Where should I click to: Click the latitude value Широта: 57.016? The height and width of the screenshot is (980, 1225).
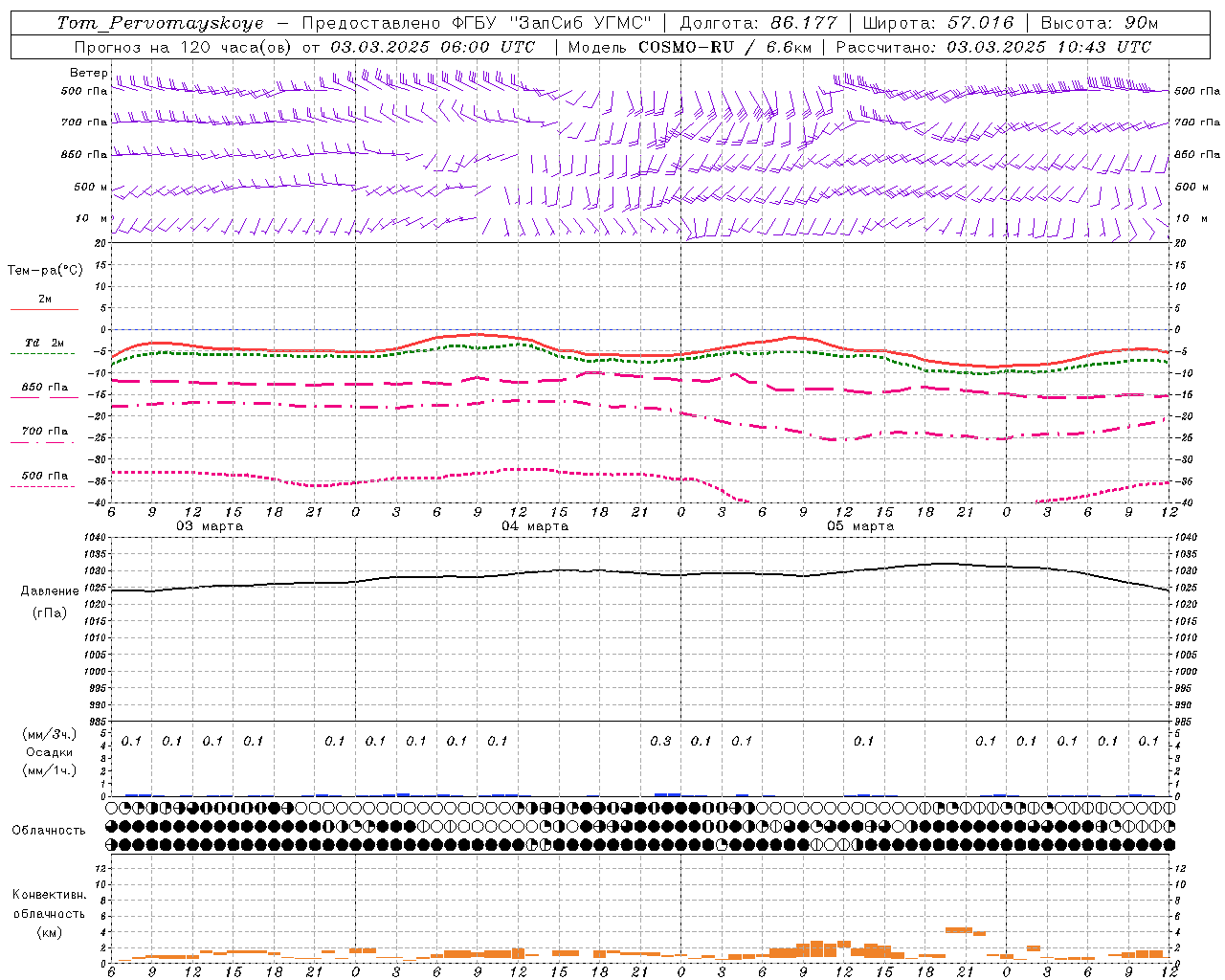[938, 23]
